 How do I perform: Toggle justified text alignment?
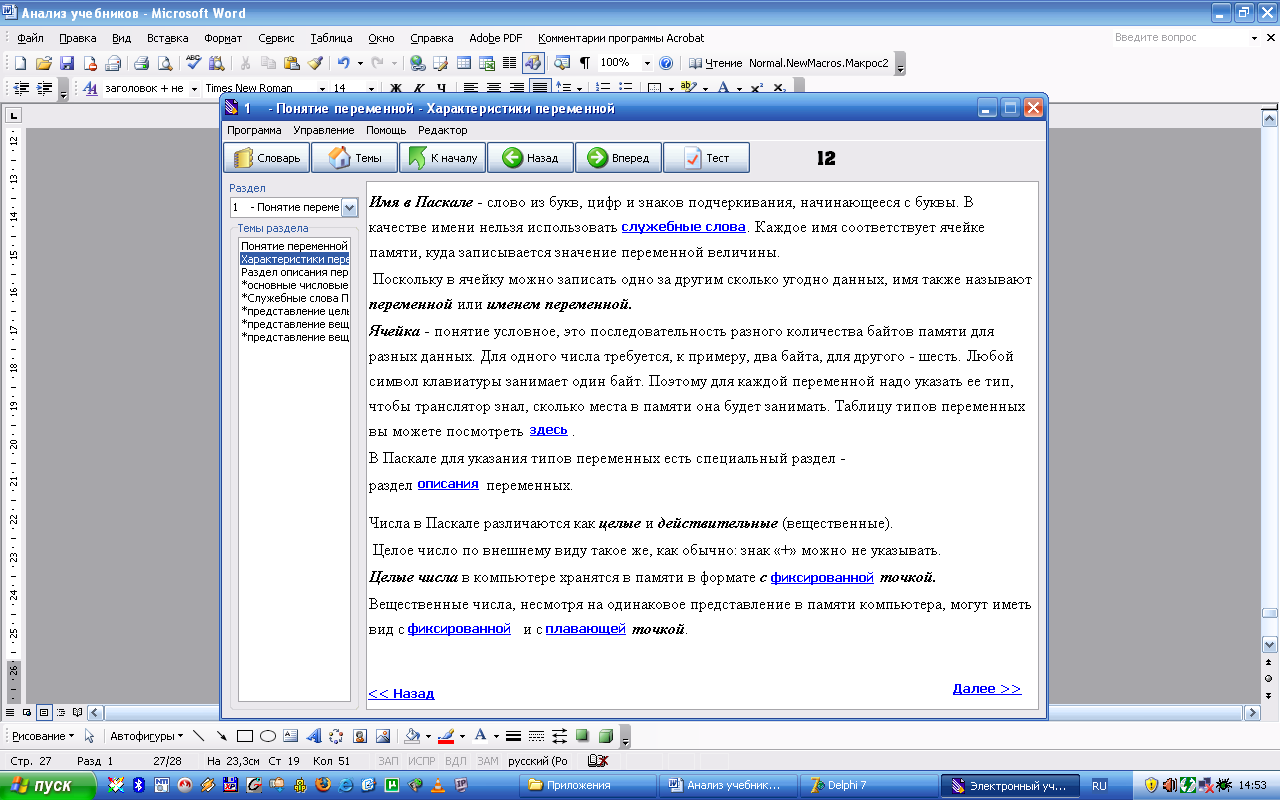click(x=539, y=89)
